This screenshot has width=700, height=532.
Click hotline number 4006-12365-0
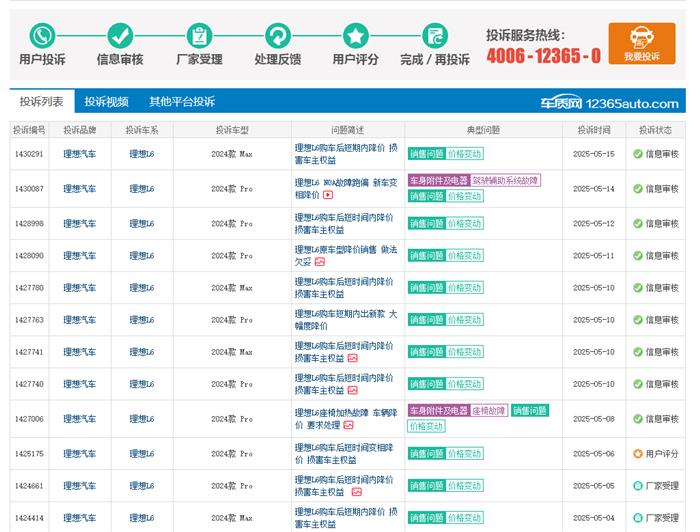543,56
